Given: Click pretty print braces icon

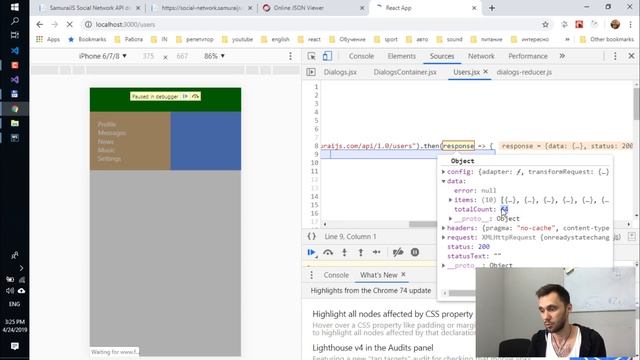Looking at the screenshot, I should (311, 236).
